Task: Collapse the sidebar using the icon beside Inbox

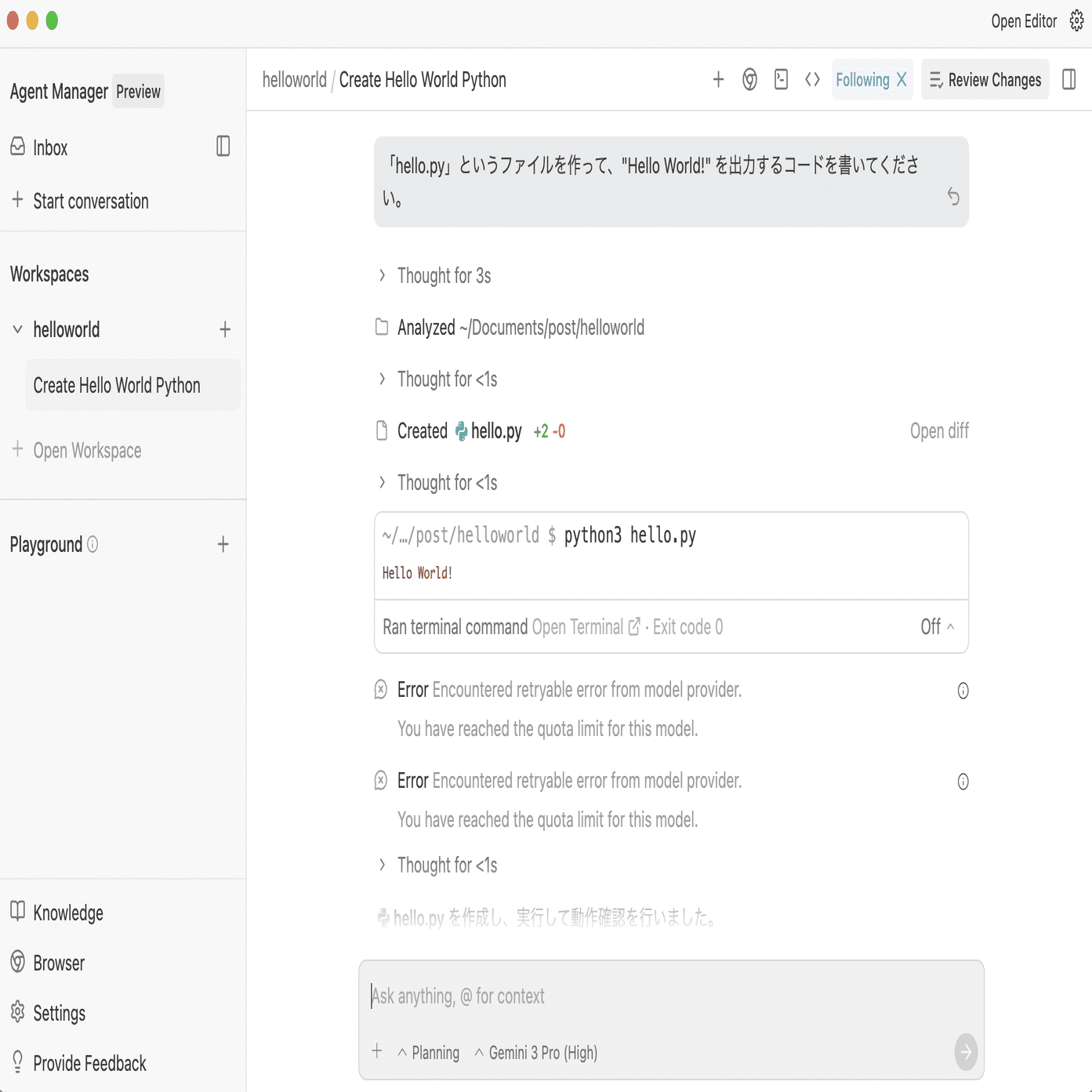Action: [223, 147]
